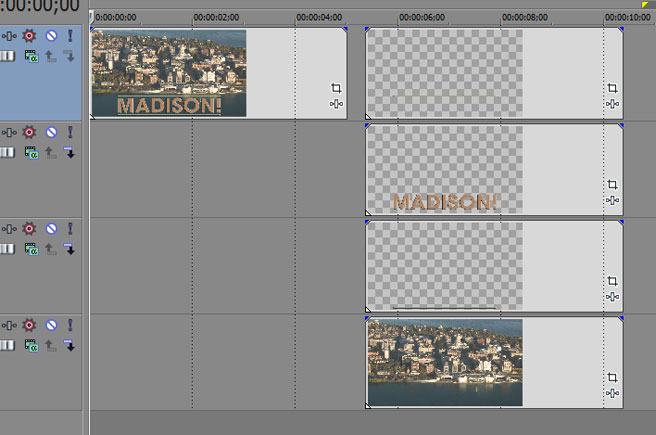Click ruler at 00:00:04:00
The height and width of the screenshot is (435, 656).
tap(319, 18)
